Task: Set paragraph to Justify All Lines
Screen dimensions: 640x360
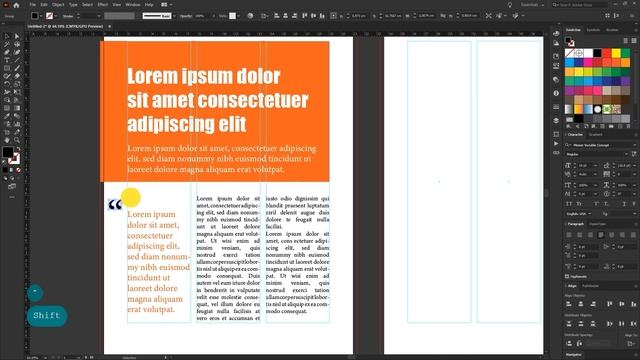Action: [x=633, y=235]
